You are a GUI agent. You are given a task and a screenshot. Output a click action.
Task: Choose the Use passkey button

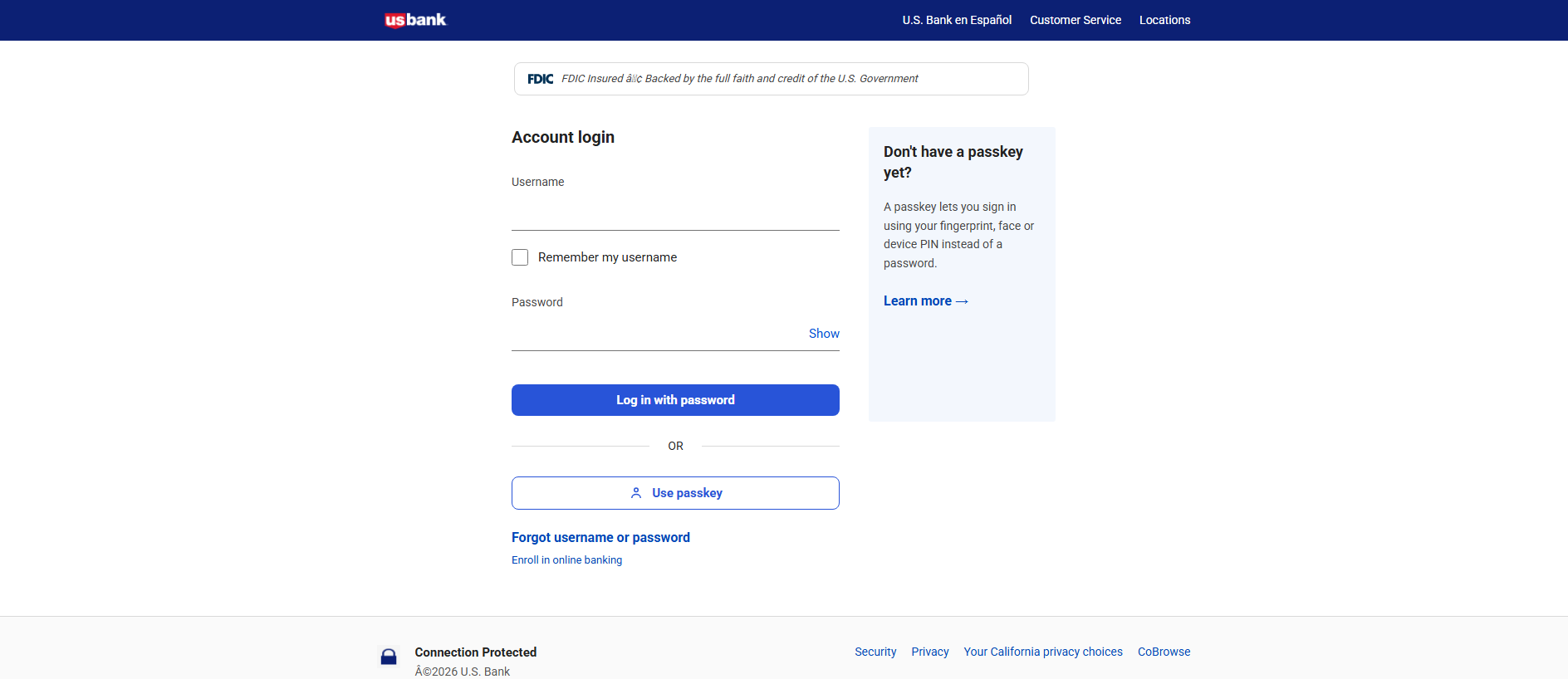[675, 493]
